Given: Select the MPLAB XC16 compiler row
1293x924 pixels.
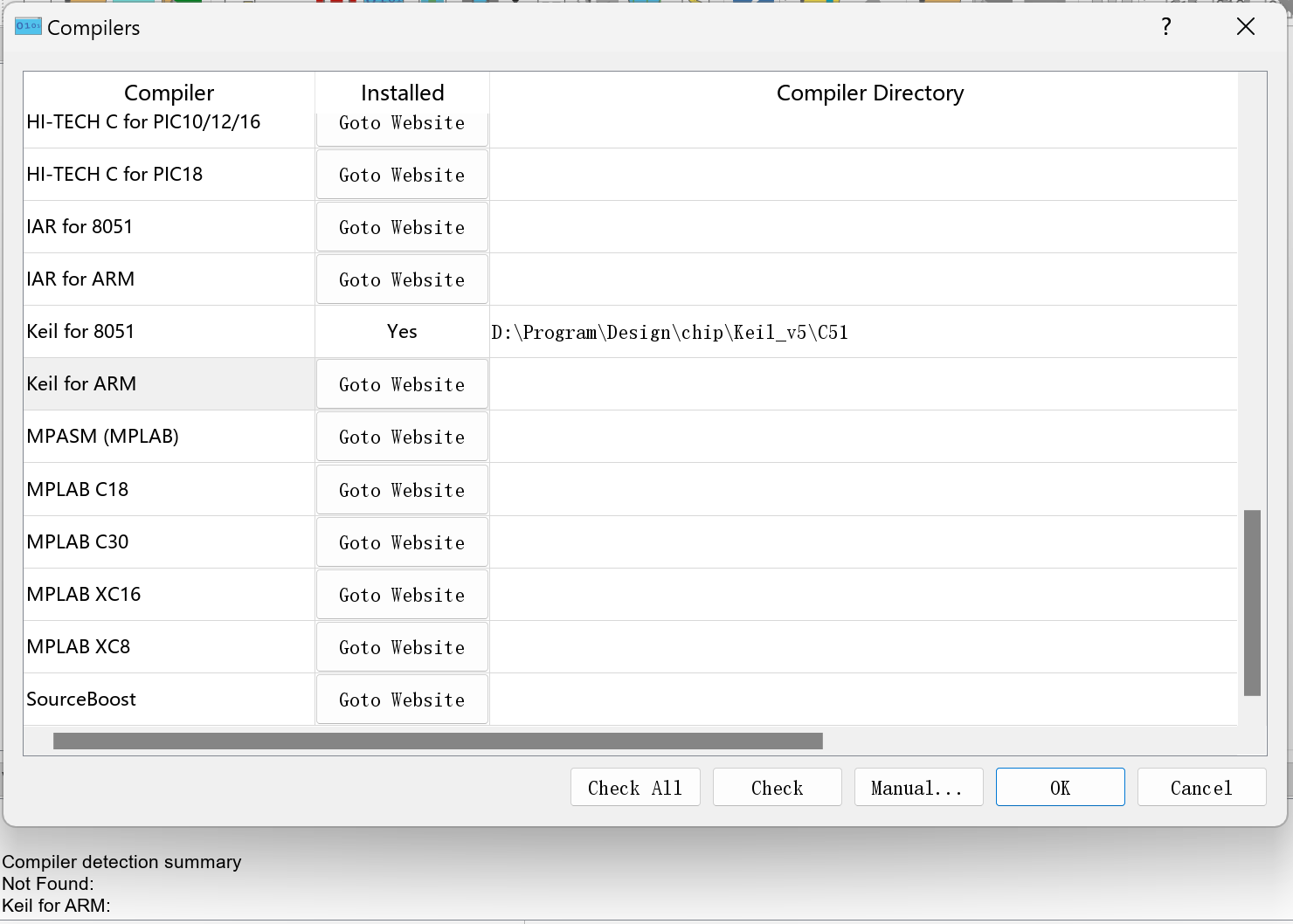Looking at the screenshot, I should (x=84, y=595).
